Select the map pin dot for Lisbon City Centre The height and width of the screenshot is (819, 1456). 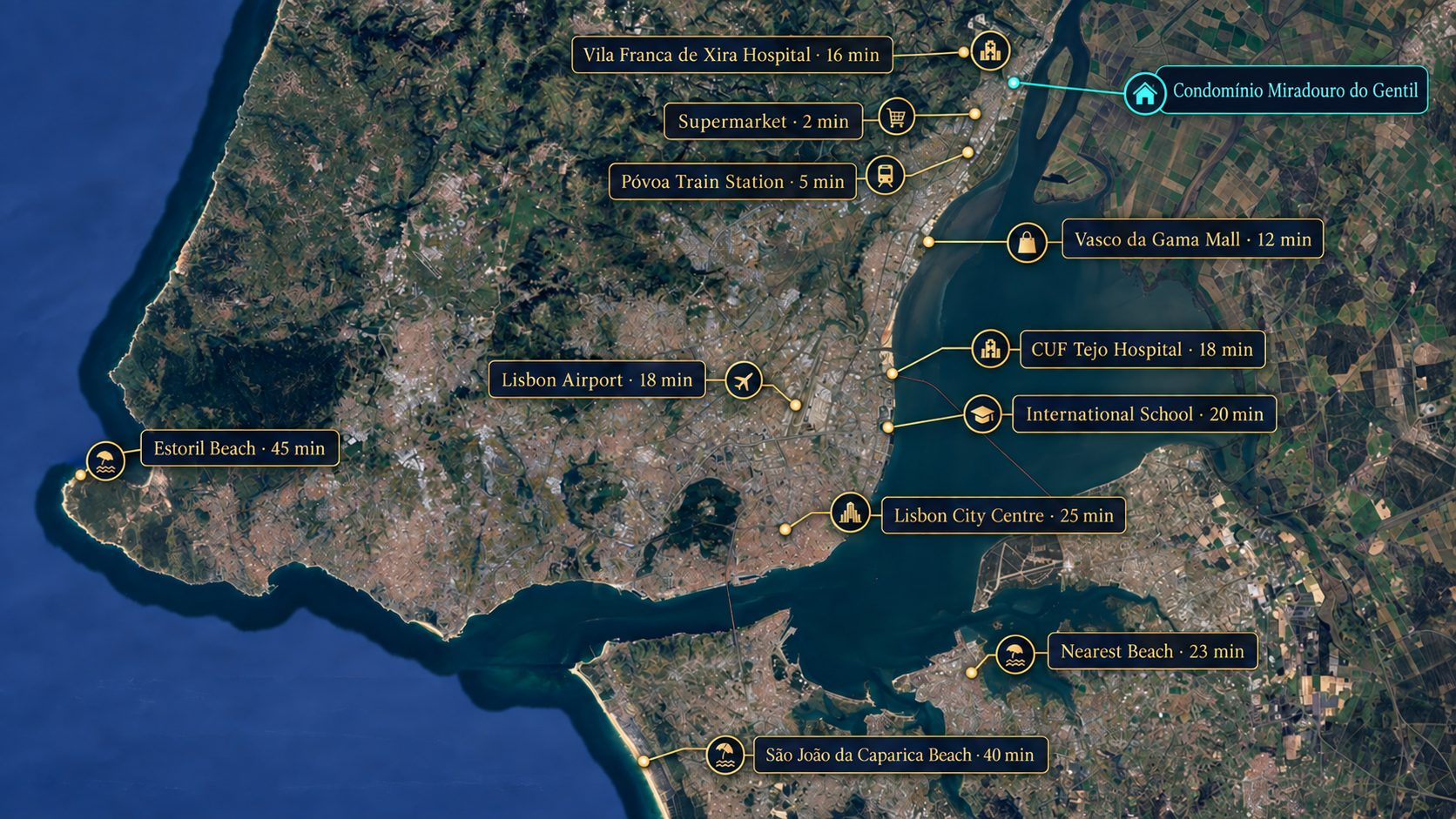pyautogui.click(x=785, y=529)
